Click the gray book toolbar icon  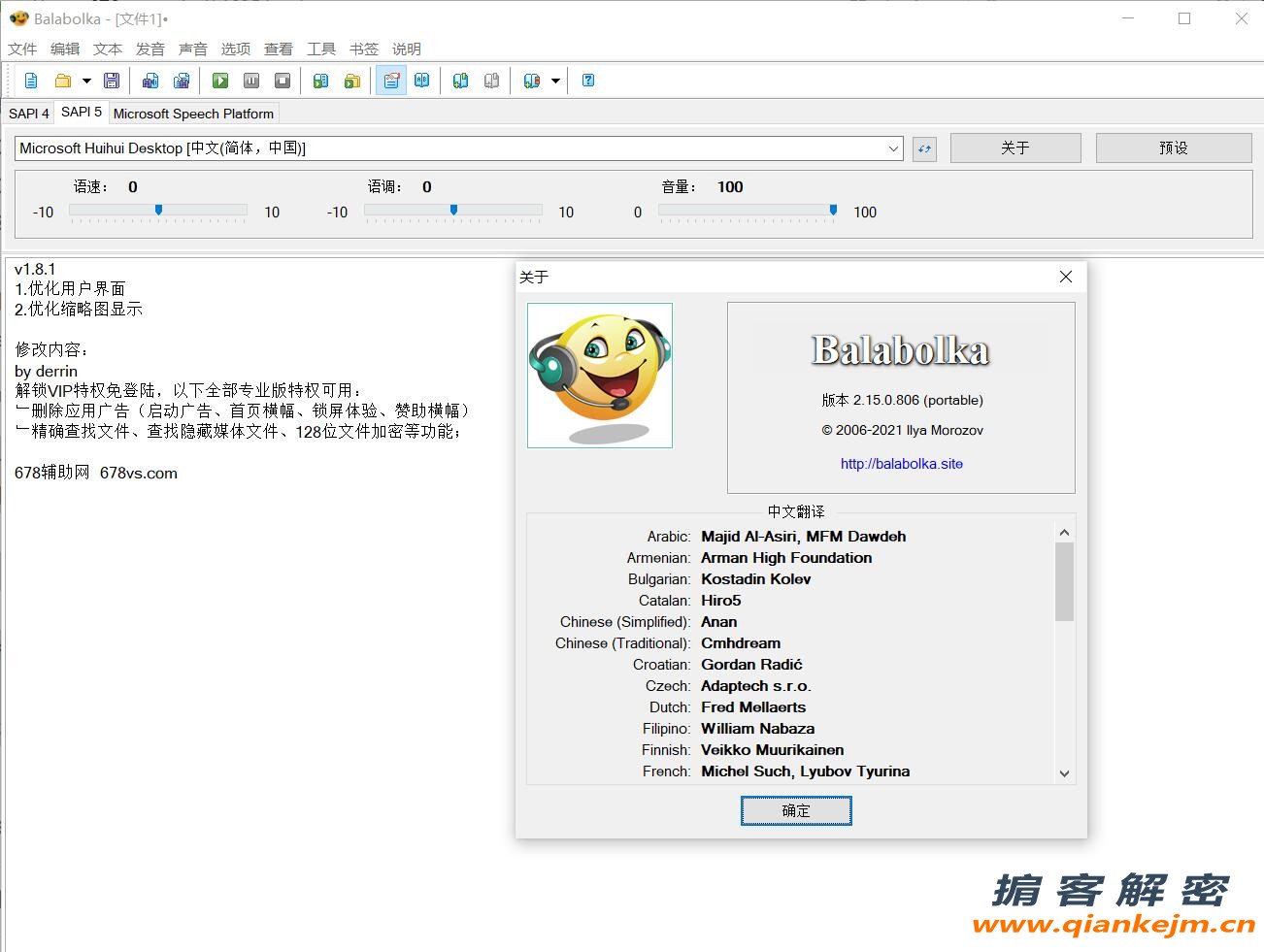point(492,81)
